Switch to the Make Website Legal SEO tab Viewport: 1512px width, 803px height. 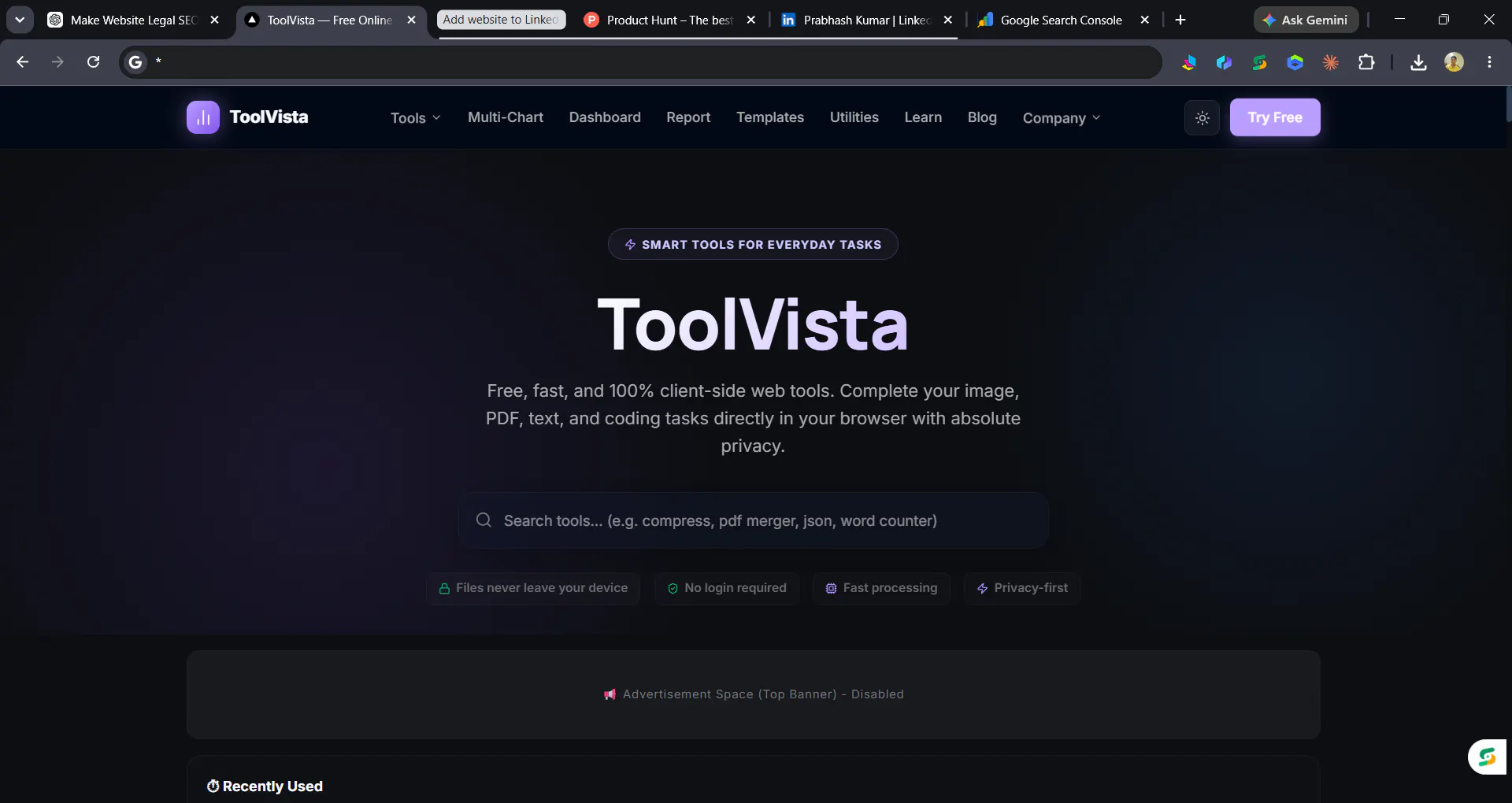[x=134, y=20]
